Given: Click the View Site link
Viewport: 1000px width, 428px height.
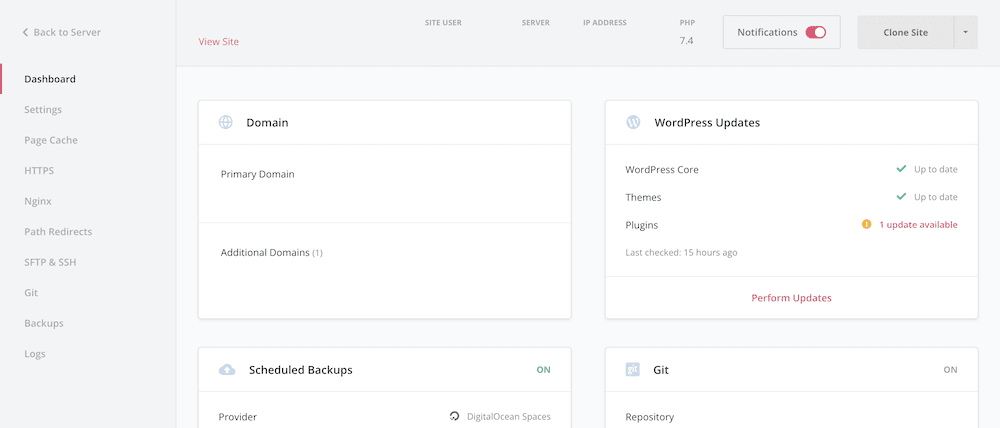Looking at the screenshot, I should pos(219,41).
